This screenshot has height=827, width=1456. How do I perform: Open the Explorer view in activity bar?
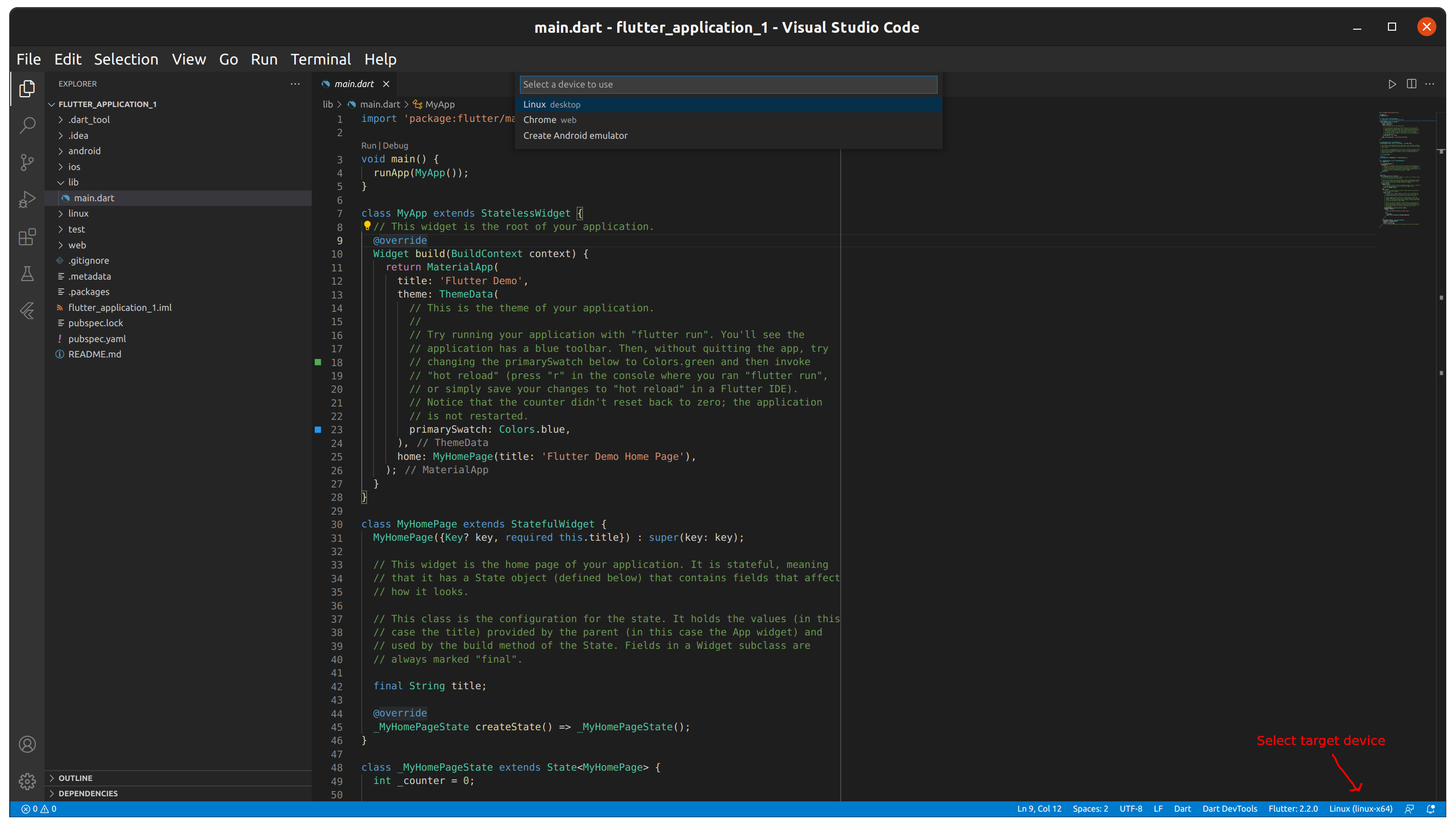click(27, 88)
